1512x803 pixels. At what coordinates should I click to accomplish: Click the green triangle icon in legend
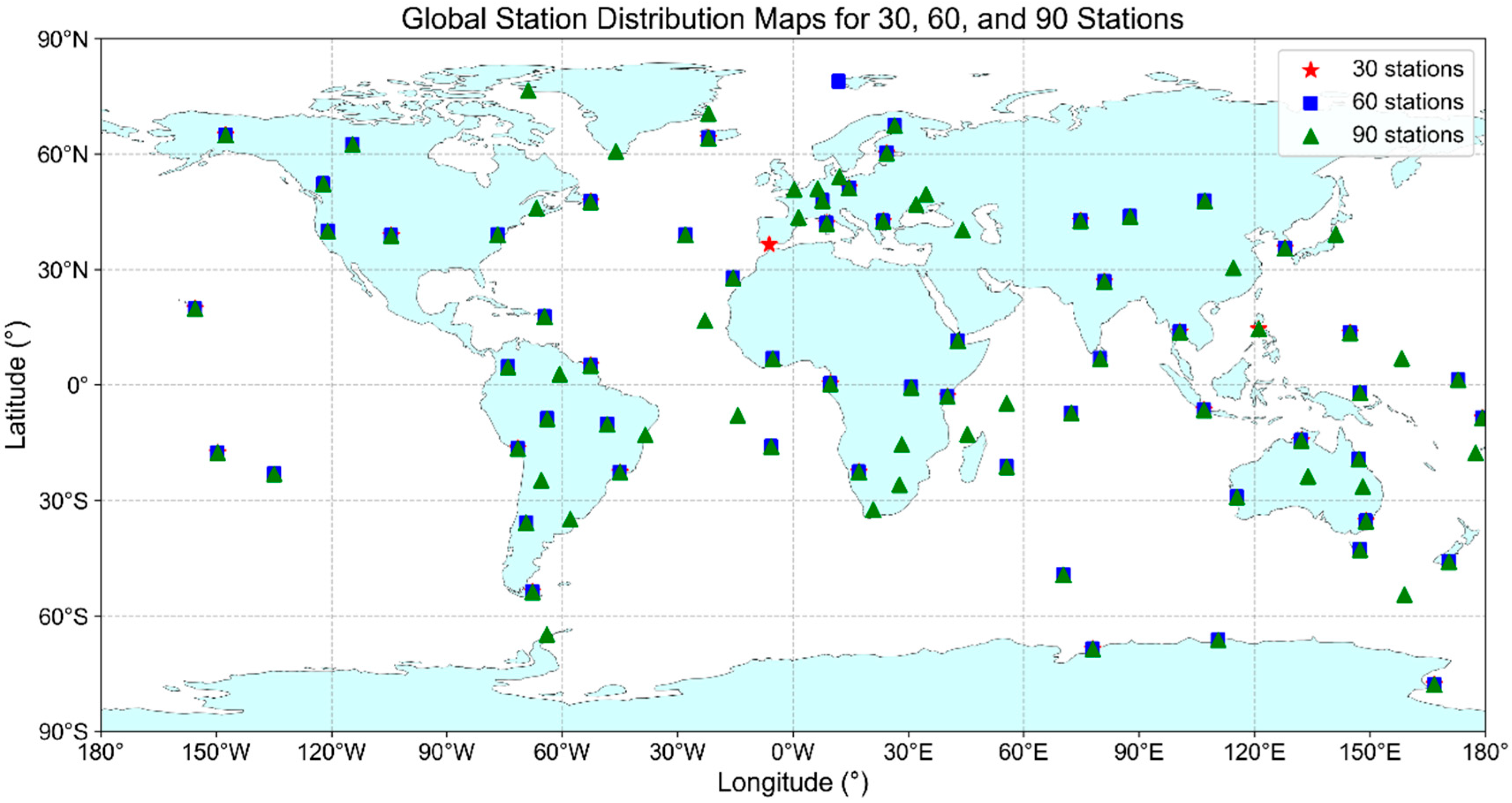pyautogui.click(x=1310, y=136)
